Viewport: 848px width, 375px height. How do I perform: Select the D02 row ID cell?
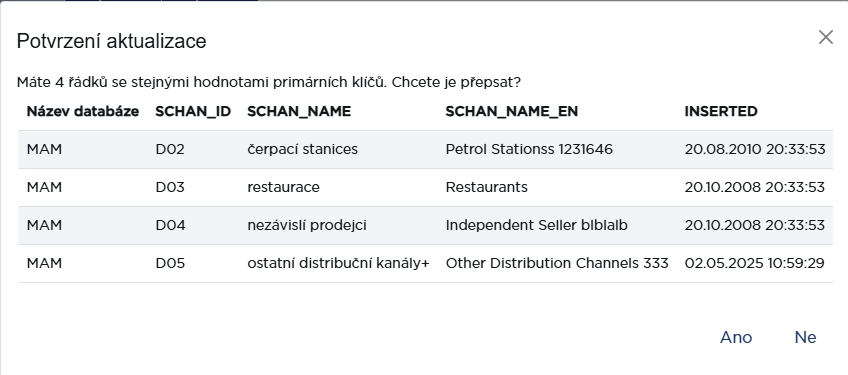point(170,149)
